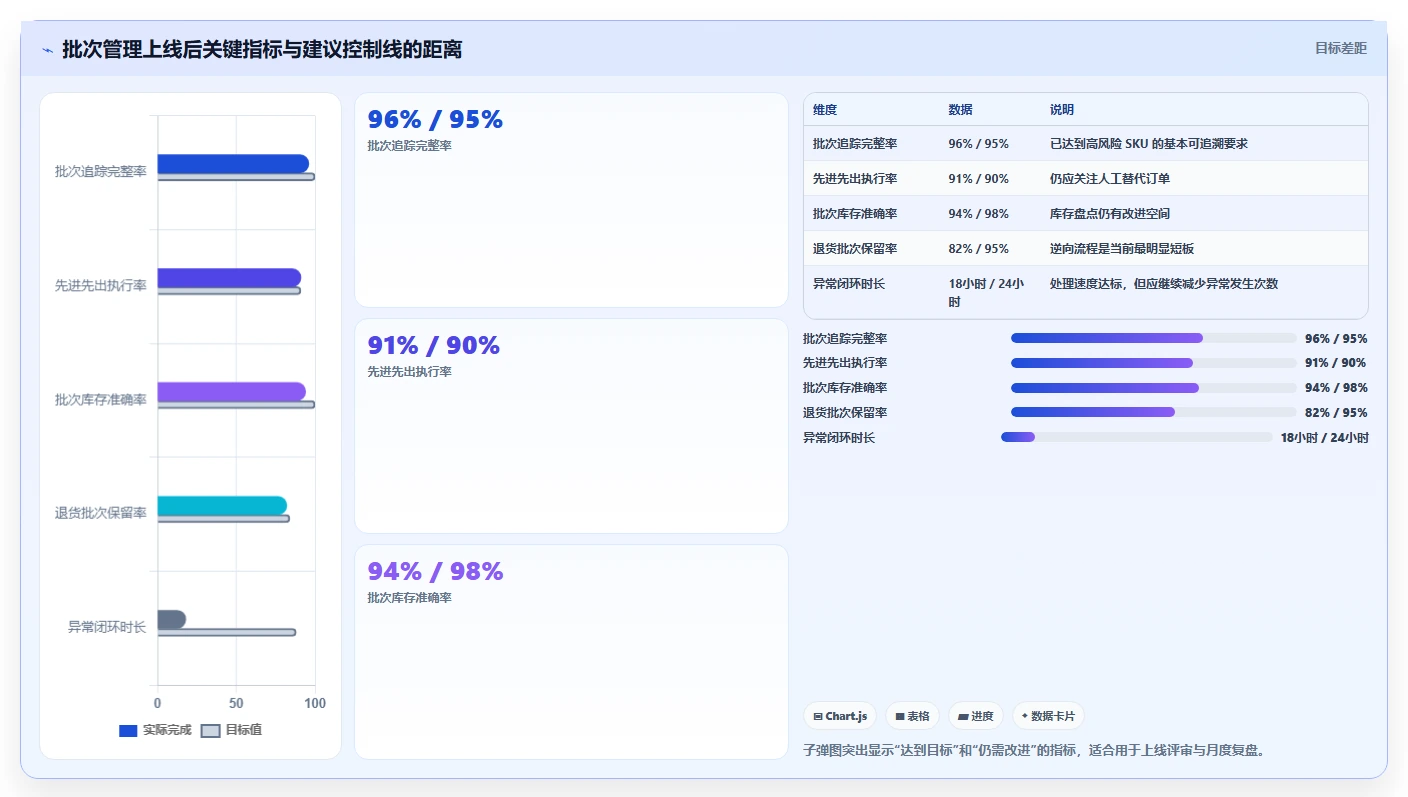Image resolution: width=1408 pixels, height=797 pixels.
Task: Select the indigo 先进先出执行率 actual bar in chart
Action: point(229,277)
